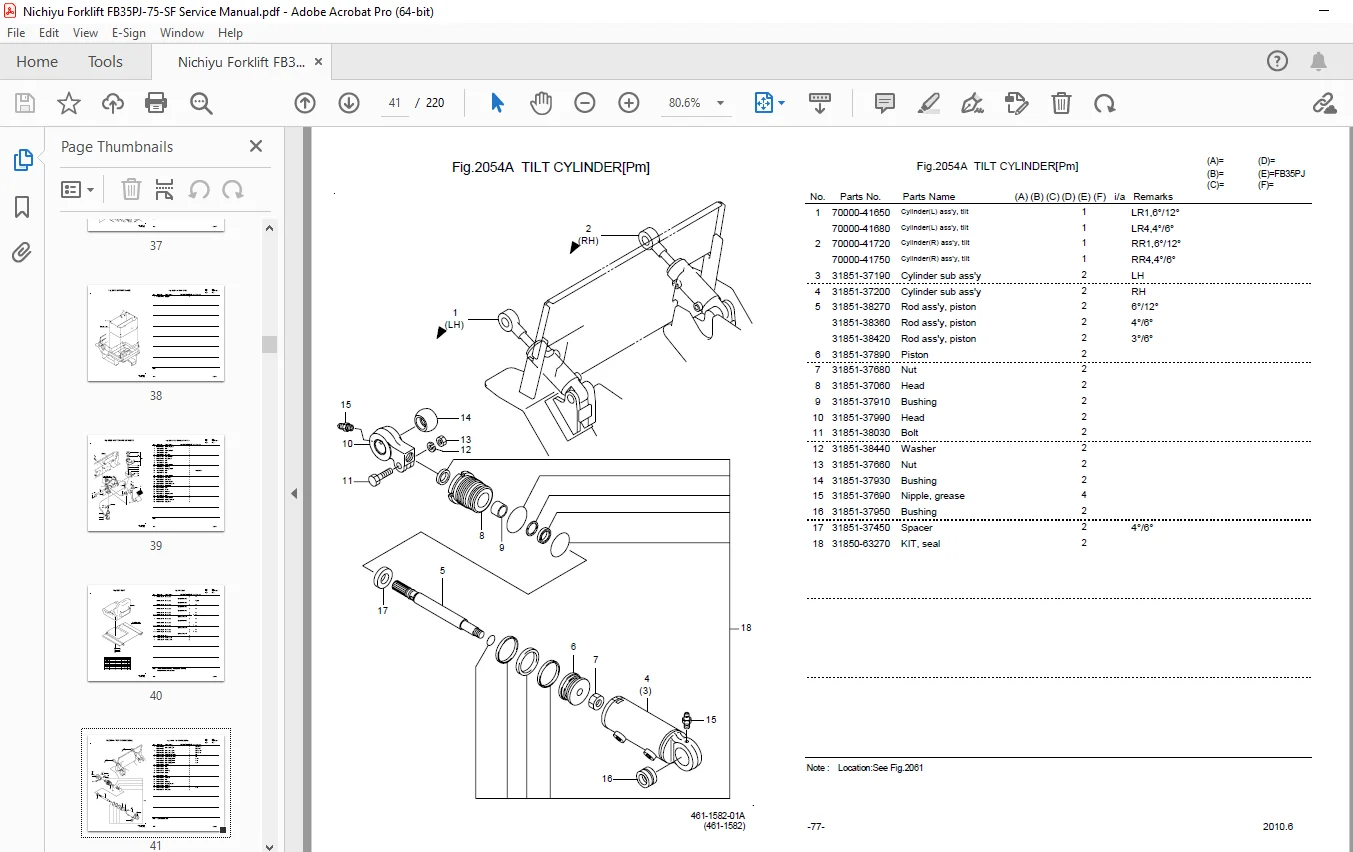This screenshot has height=852, width=1353.
Task: Select the Page Thumbnails icon in the left rail
Action: (x=22, y=160)
